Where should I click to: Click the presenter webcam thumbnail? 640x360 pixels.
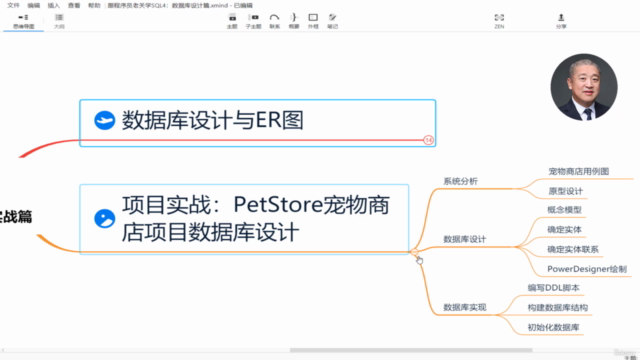point(584,87)
